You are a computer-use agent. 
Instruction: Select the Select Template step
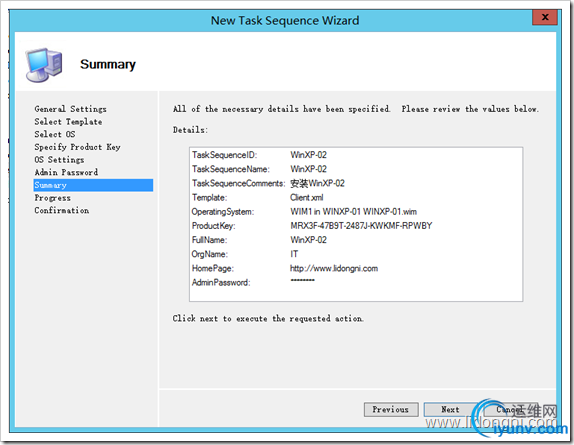[68, 121]
